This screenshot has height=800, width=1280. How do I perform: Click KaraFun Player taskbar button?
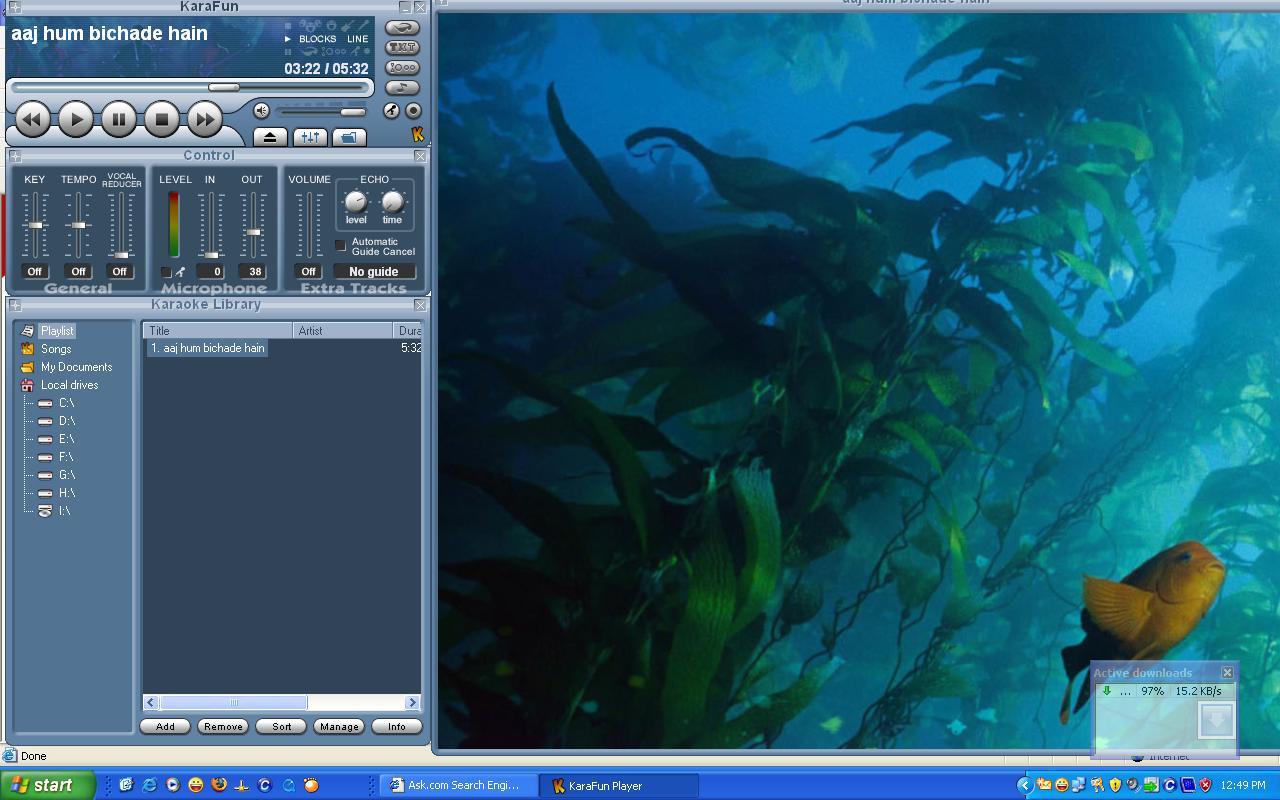click(x=619, y=786)
